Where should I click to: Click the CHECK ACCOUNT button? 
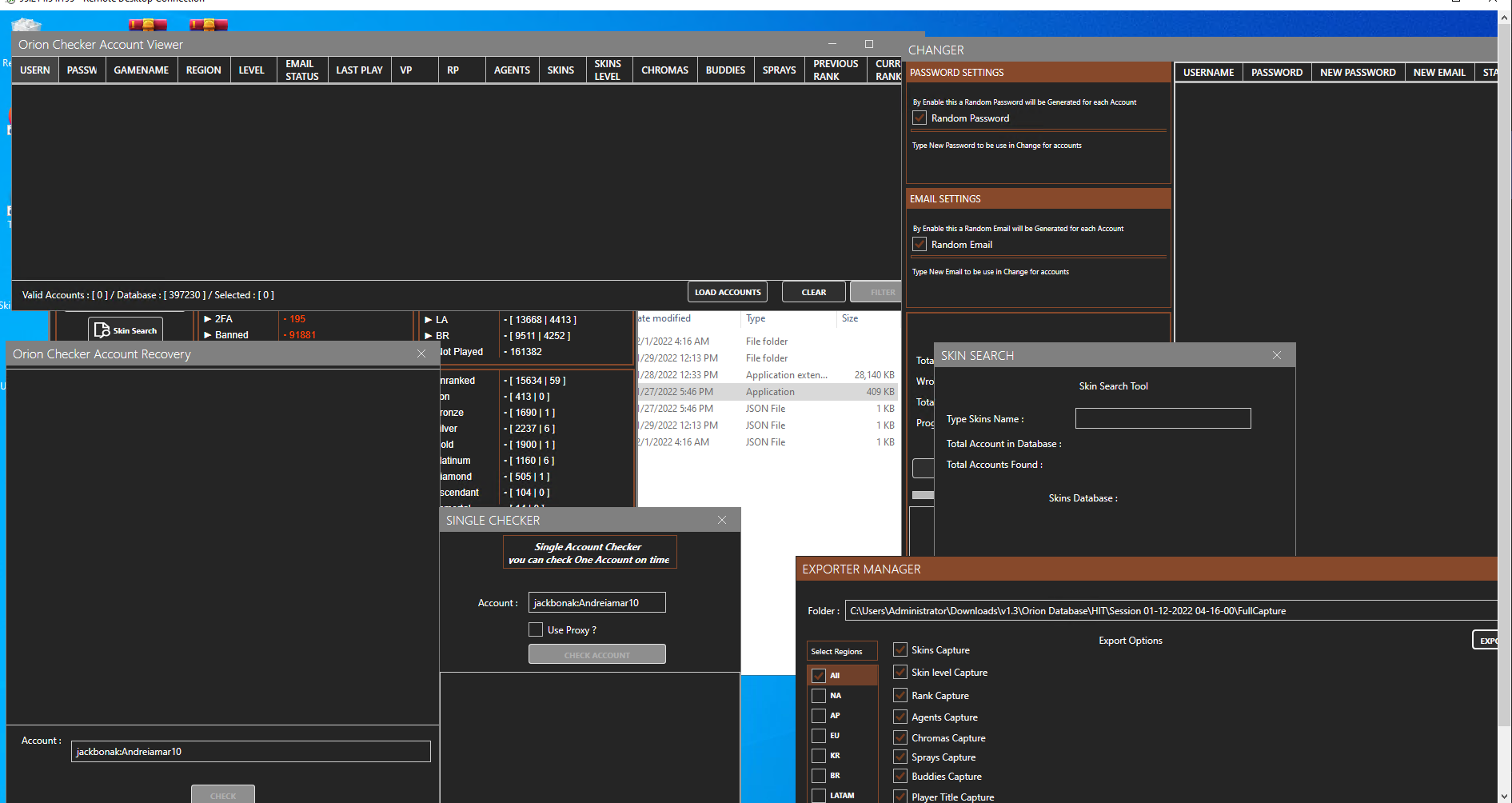tap(596, 654)
